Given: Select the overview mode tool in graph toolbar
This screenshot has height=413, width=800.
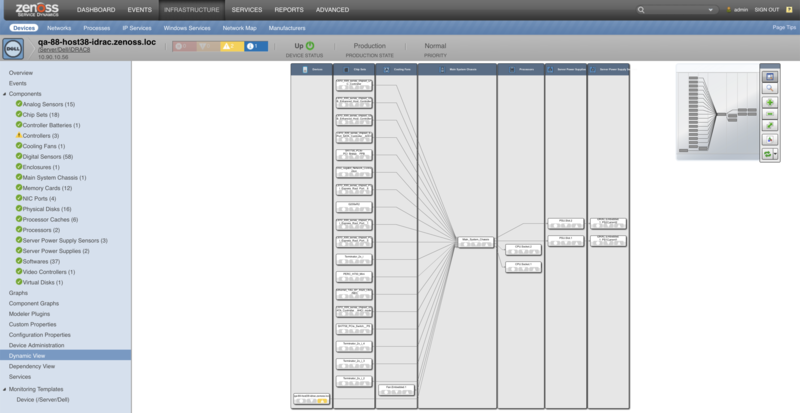Looking at the screenshot, I should (770, 77).
